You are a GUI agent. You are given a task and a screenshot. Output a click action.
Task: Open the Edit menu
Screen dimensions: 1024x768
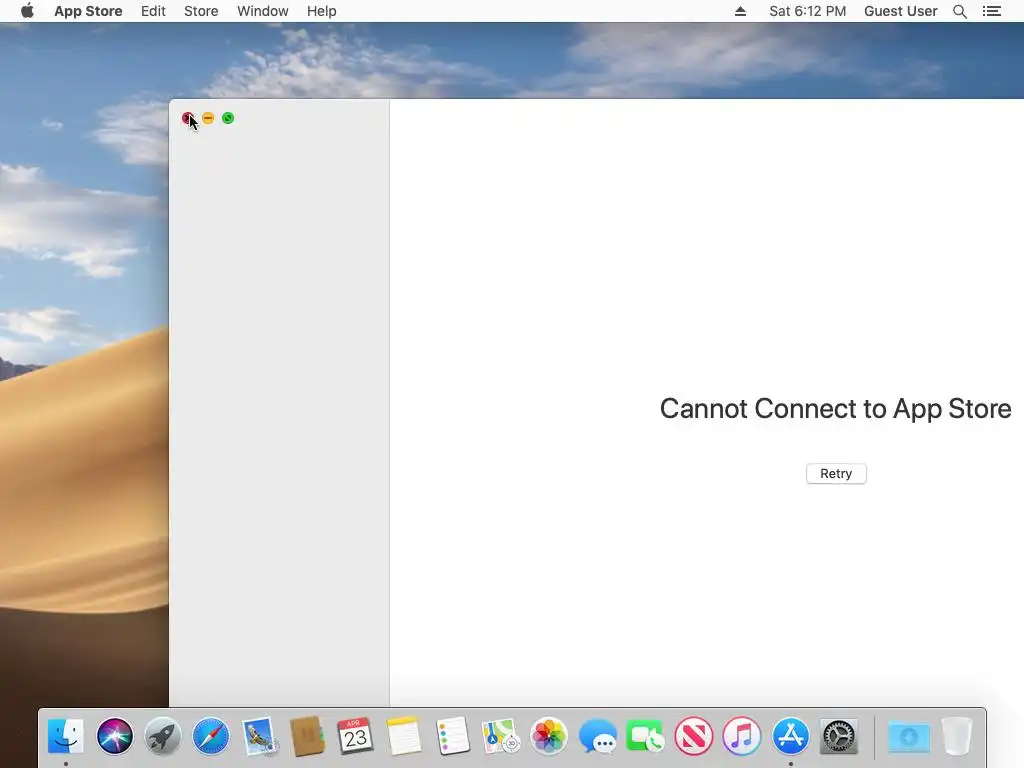tap(153, 11)
